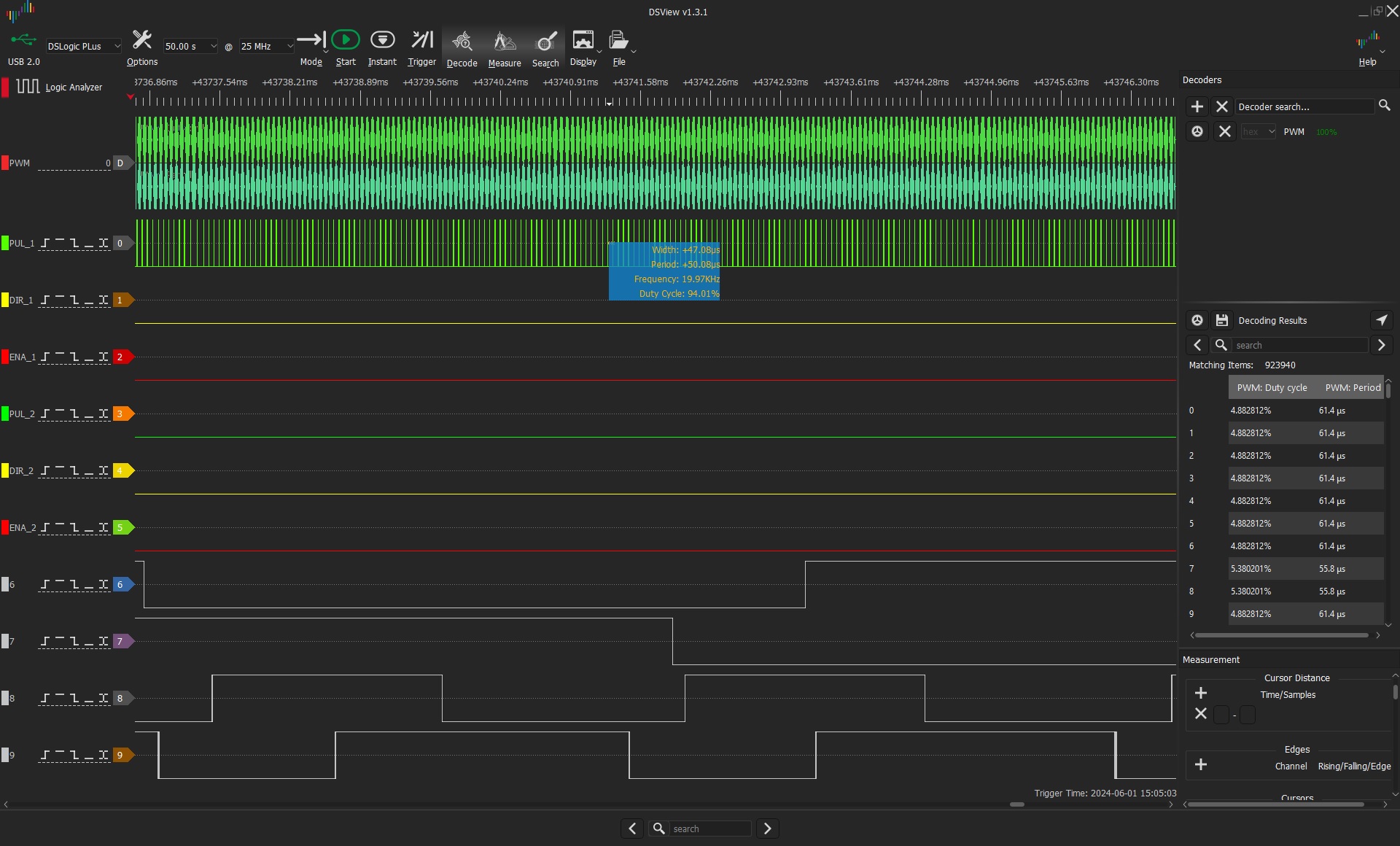Sort by the PWM: Period column
This screenshot has width=1400, height=846.
(x=1352, y=388)
